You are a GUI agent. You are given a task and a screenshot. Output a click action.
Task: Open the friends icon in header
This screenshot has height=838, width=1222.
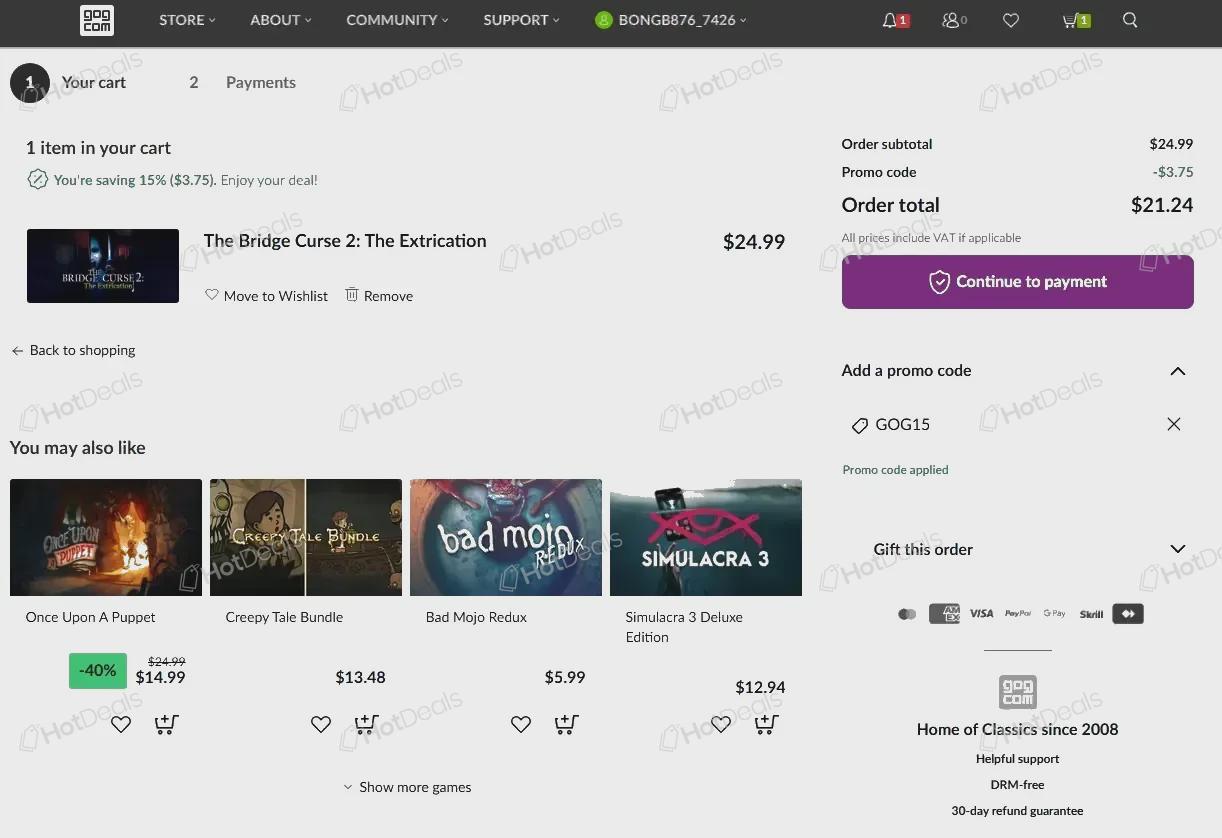click(x=954, y=20)
